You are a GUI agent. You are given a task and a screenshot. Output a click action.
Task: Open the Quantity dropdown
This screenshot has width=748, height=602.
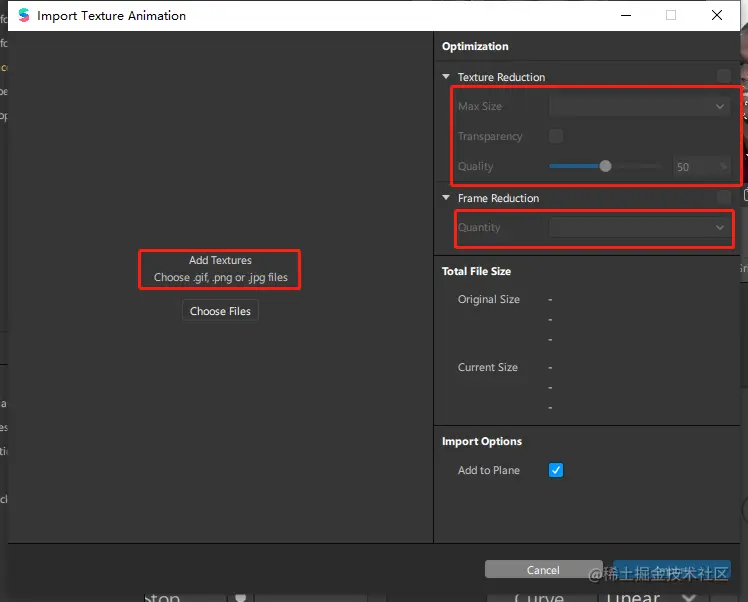[x=639, y=228]
